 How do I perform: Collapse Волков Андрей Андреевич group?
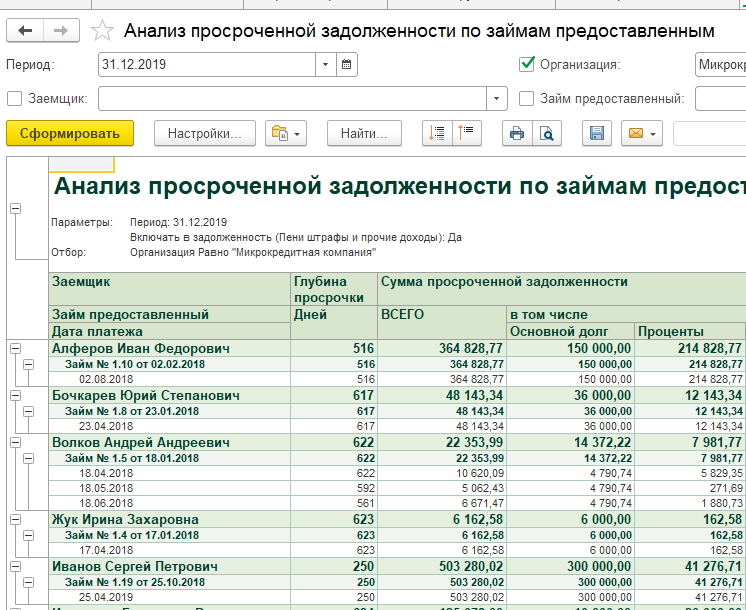coord(16,443)
